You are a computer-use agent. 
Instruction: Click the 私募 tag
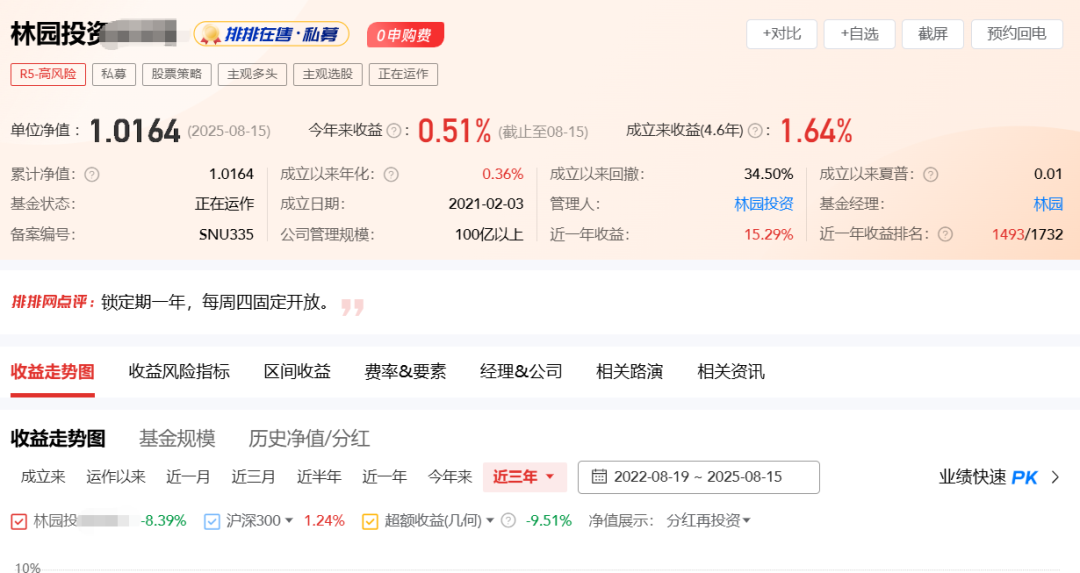(114, 74)
